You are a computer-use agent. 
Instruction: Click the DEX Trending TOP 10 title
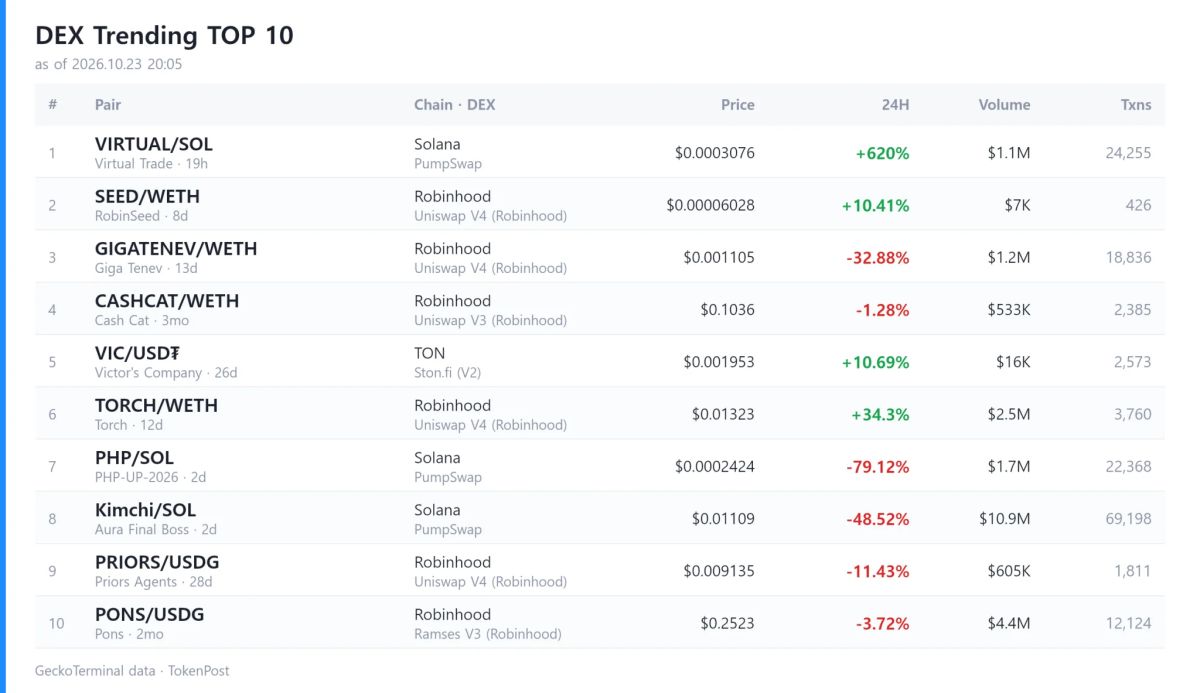coord(164,35)
